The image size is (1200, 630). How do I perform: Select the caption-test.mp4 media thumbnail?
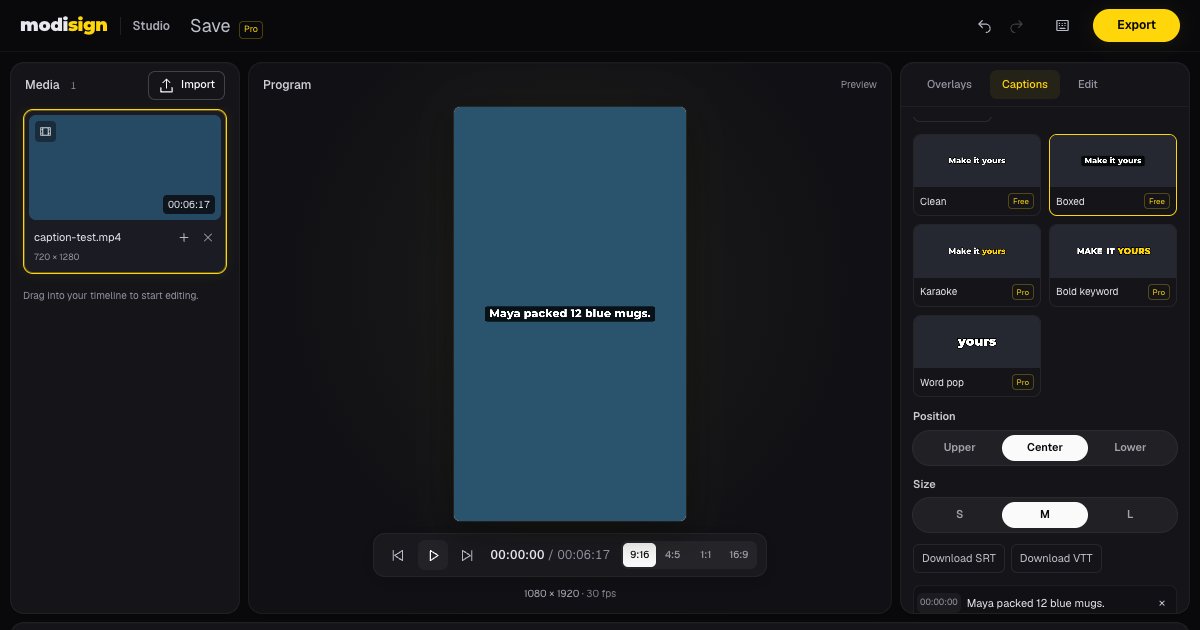pyautogui.click(x=125, y=167)
